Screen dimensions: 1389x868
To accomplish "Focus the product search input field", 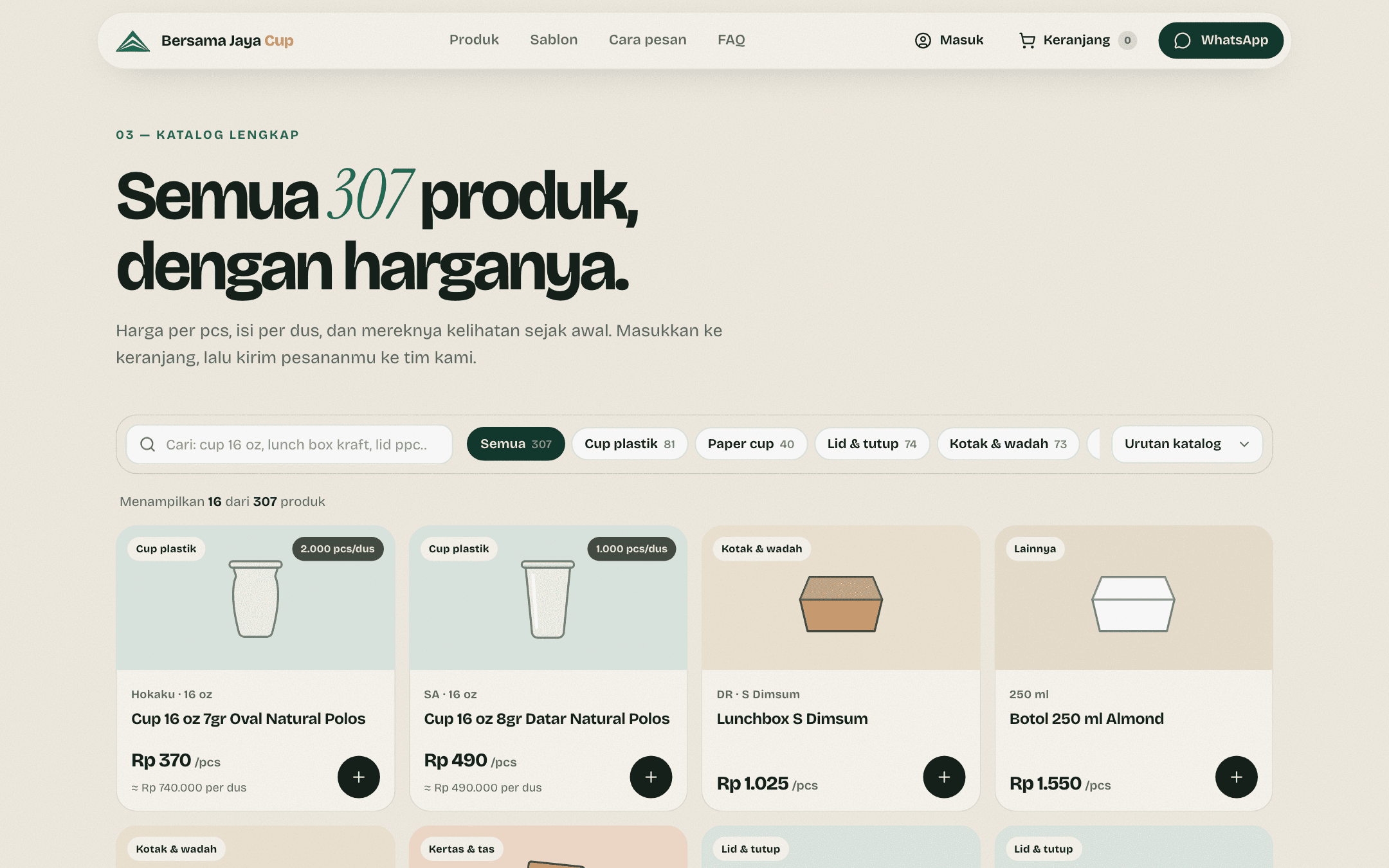I will 289,444.
